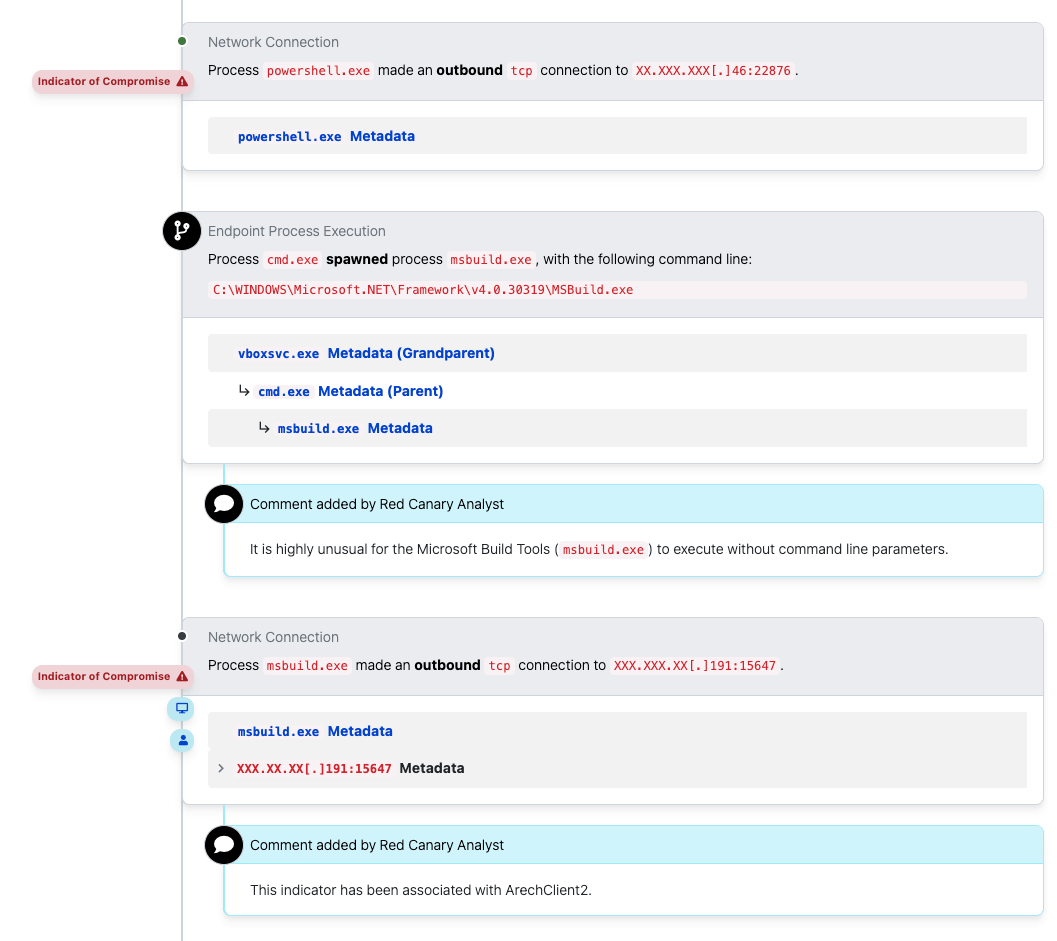Select the blue monitor icon on the timeline
Viewport: 1057px width, 941px height.
(181, 708)
